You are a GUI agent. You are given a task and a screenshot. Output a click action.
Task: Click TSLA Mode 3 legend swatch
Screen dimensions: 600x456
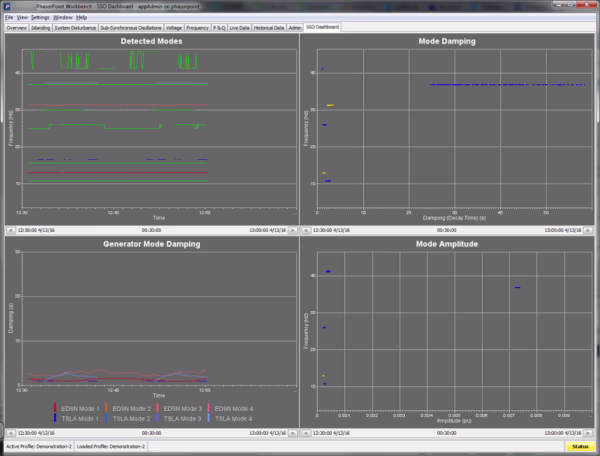(158, 418)
